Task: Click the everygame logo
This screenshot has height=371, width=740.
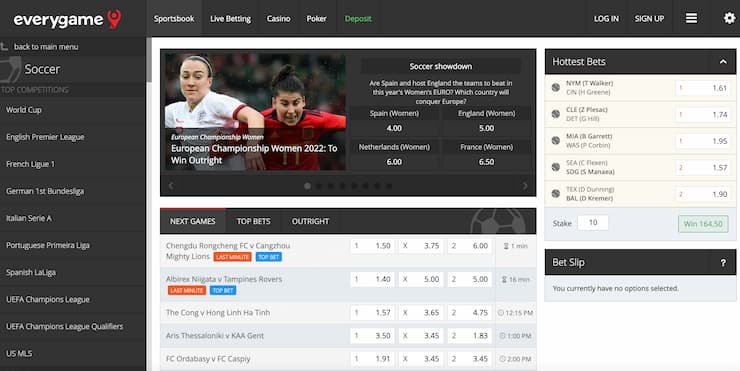Action: 67,19
